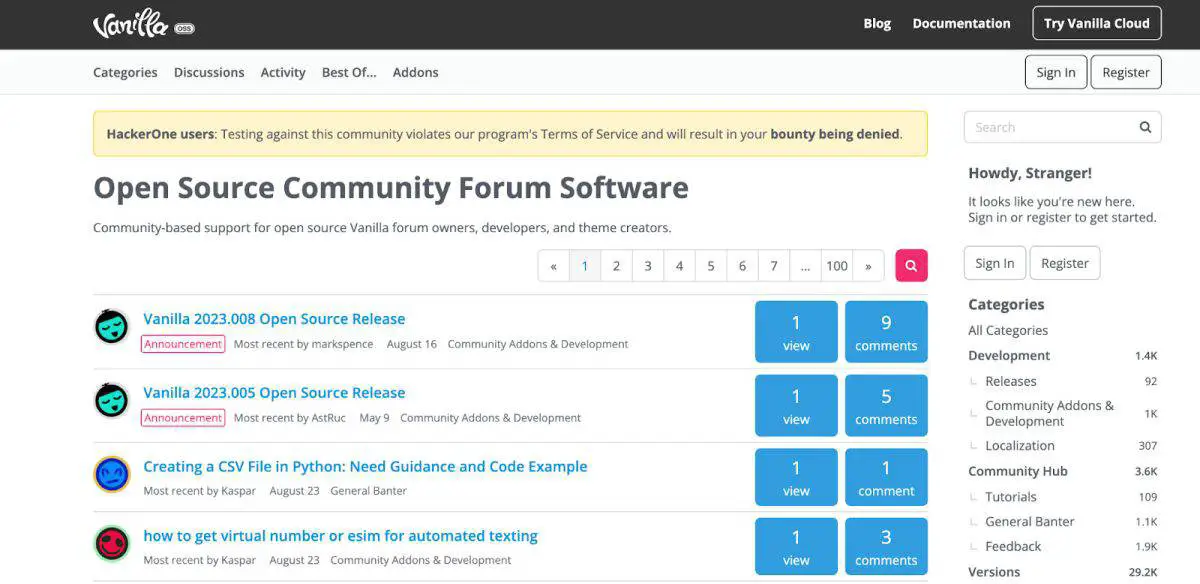
Task: Open Kaspar's profile on CSV discussion
Action: click(x=238, y=491)
